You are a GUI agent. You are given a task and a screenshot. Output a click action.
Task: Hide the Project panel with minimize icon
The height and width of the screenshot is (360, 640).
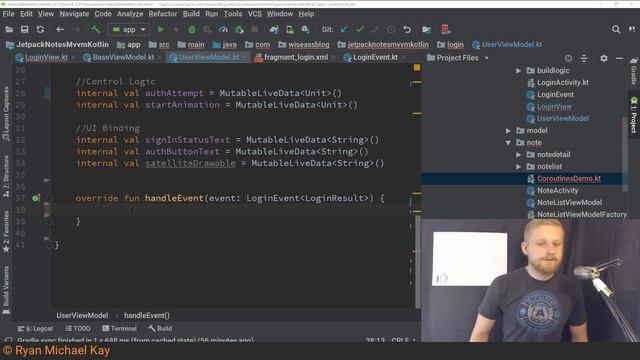click(619, 58)
